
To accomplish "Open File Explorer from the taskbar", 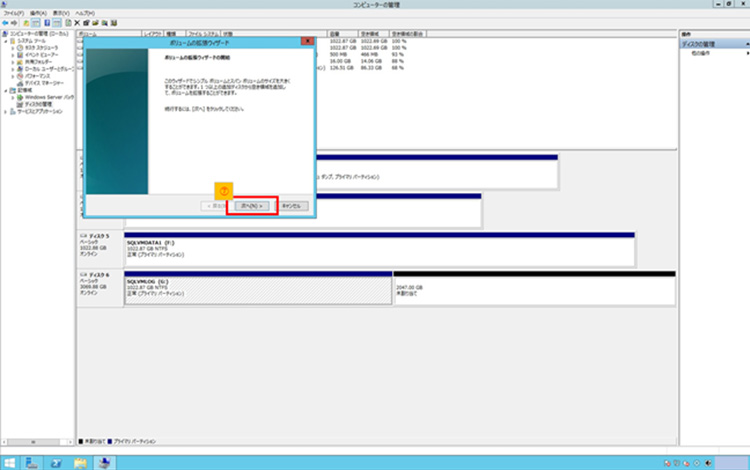I will [x=79, y=463].
